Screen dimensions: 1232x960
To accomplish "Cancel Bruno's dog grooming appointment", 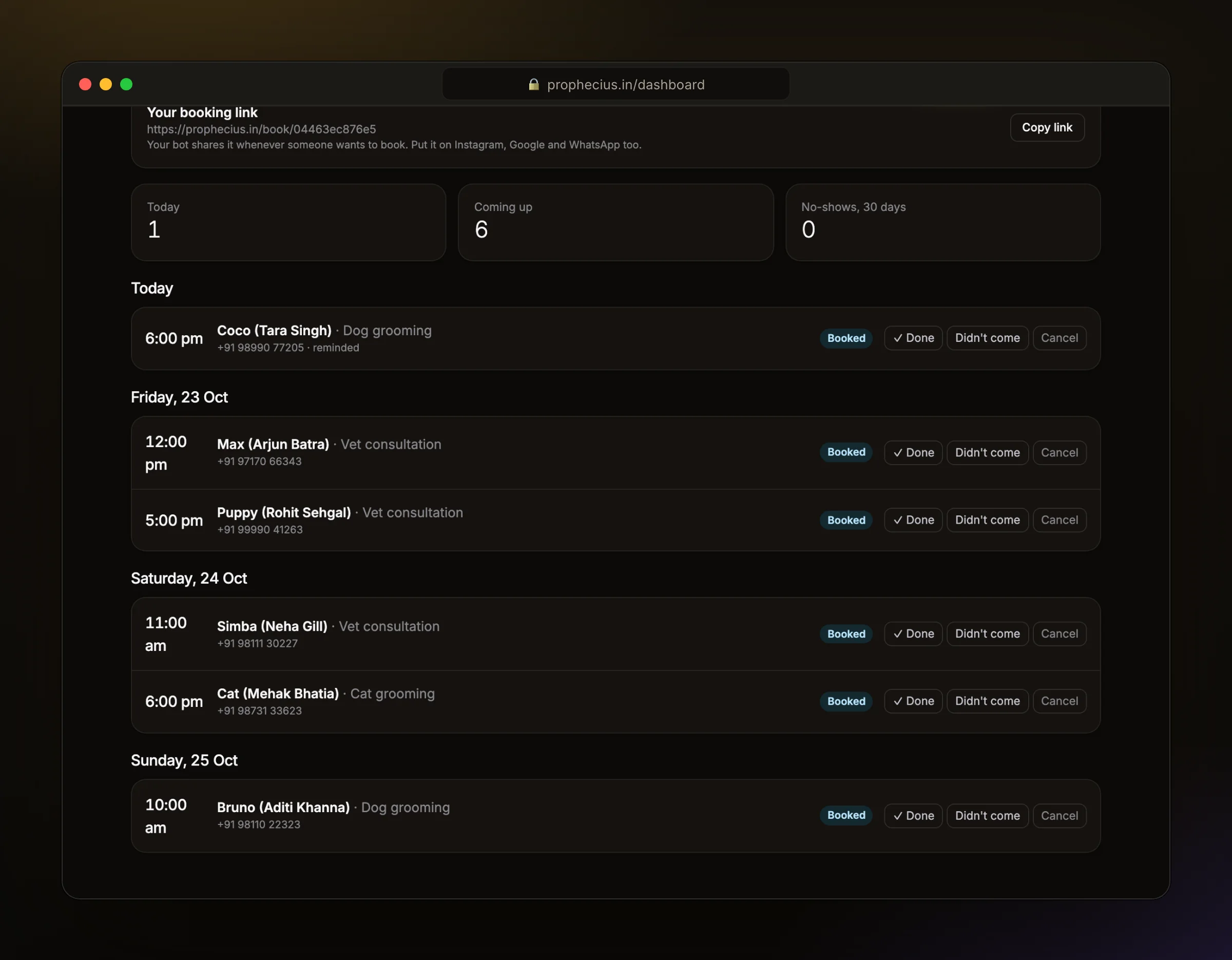I will point(1059,816).
